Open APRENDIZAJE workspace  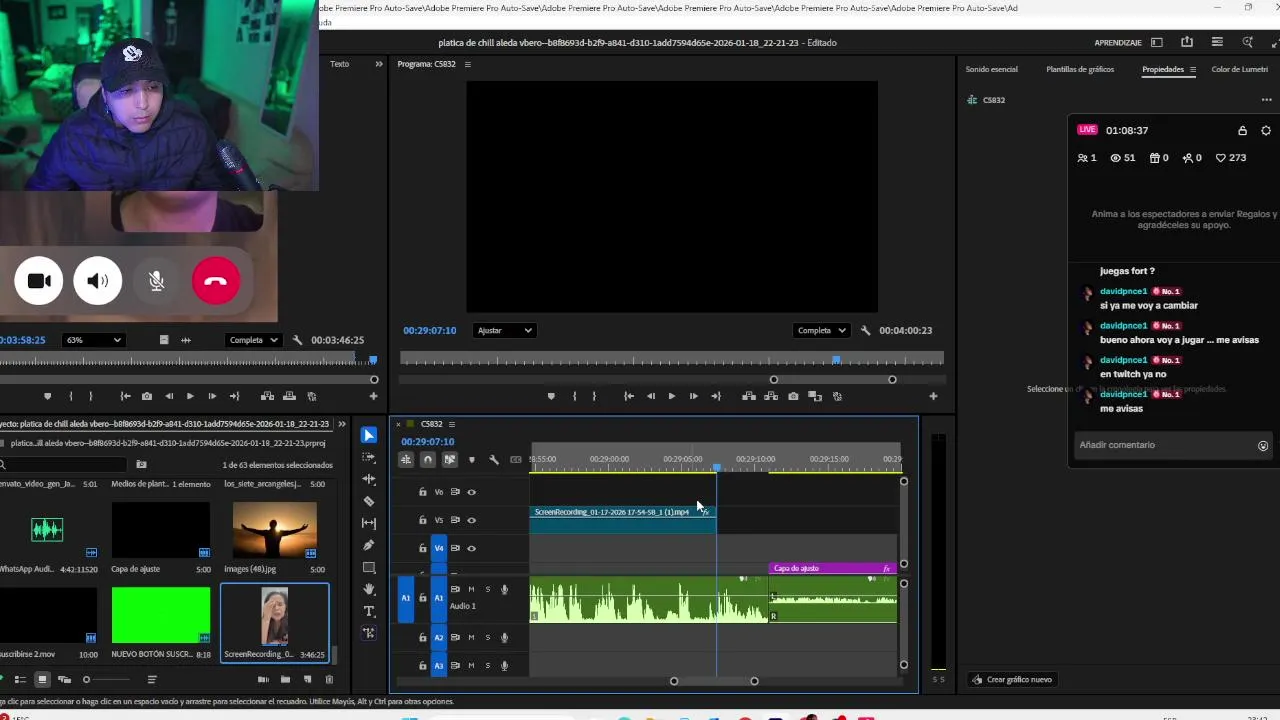coord(1118,43)
